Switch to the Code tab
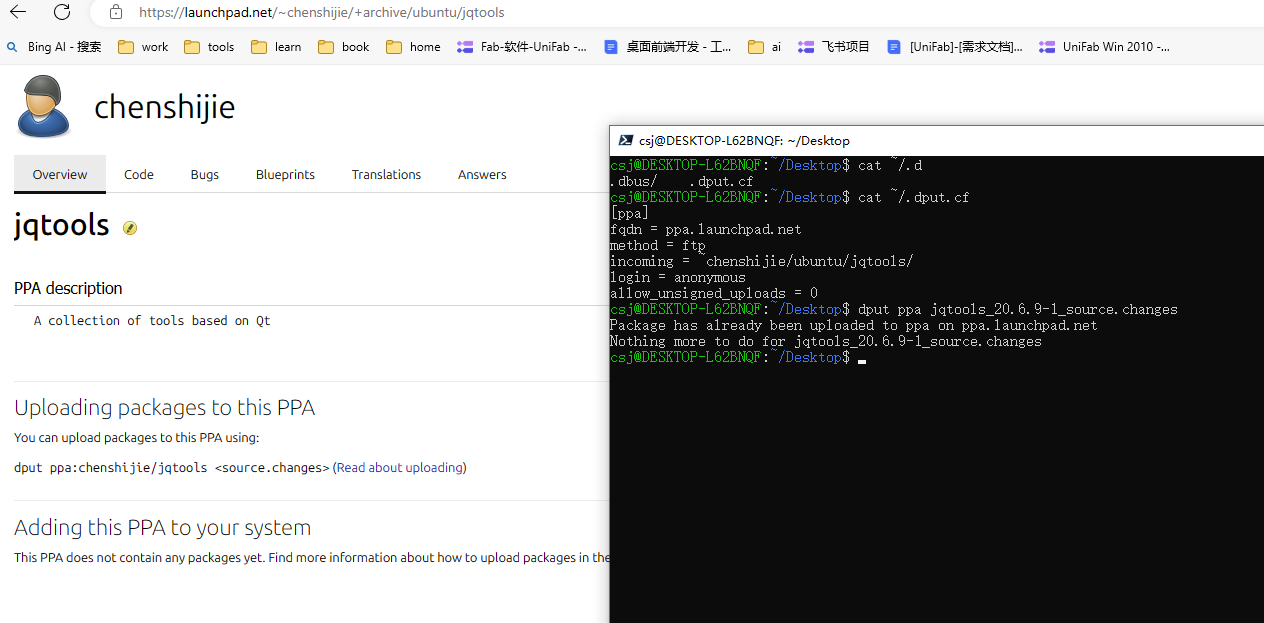 [139, 174]
